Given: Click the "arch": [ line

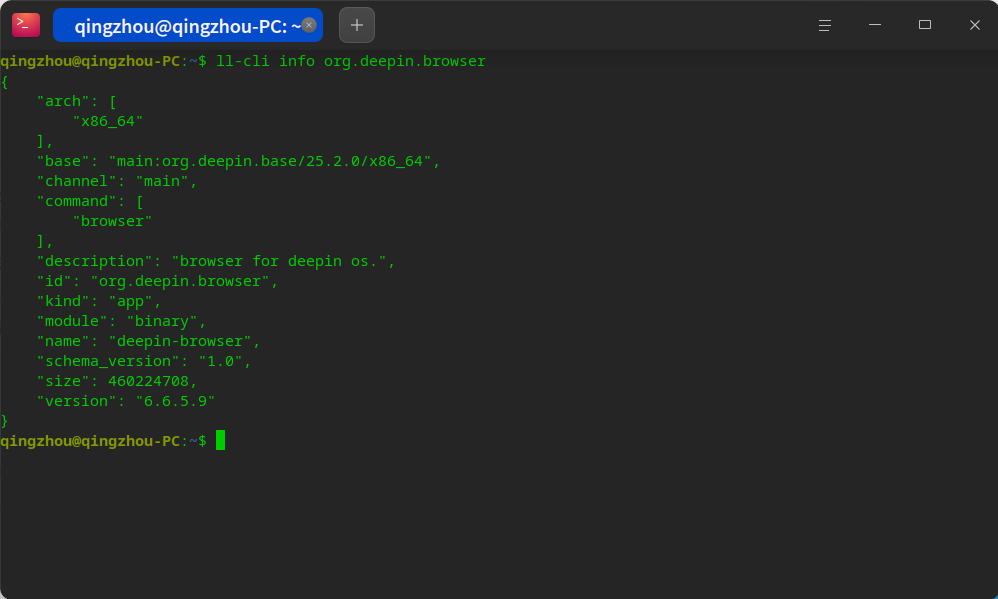Looking at the screenshot, I should pyautogui.click(x=76, y=101).
